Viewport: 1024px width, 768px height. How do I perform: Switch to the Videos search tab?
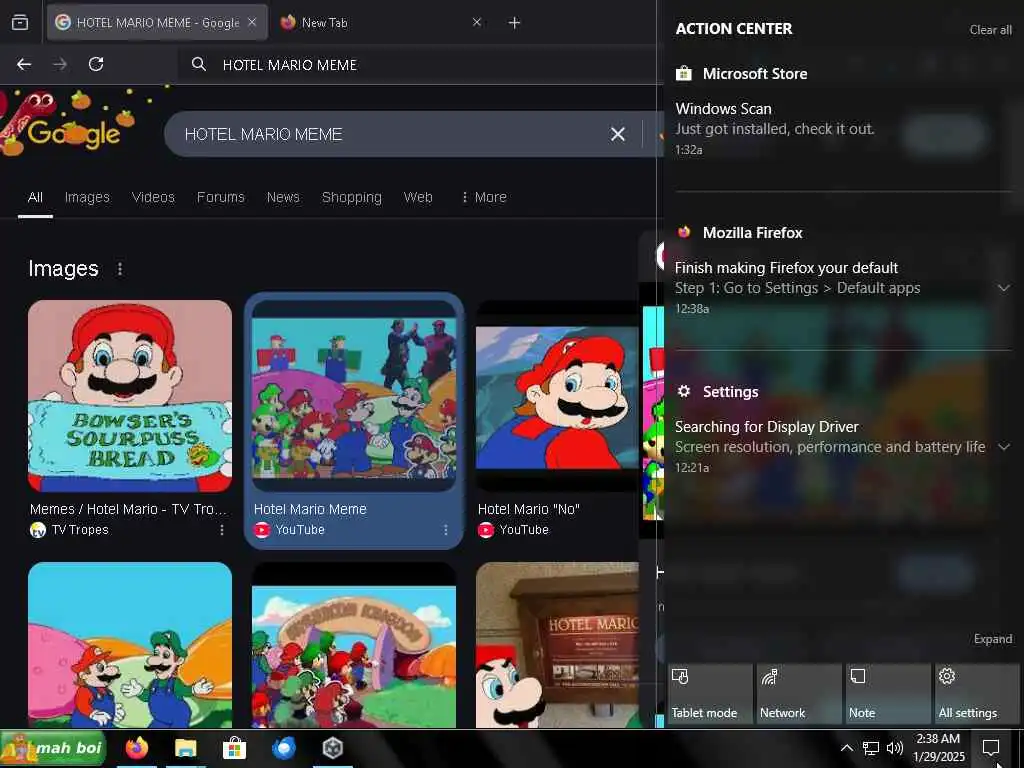(x=153, y=197)
